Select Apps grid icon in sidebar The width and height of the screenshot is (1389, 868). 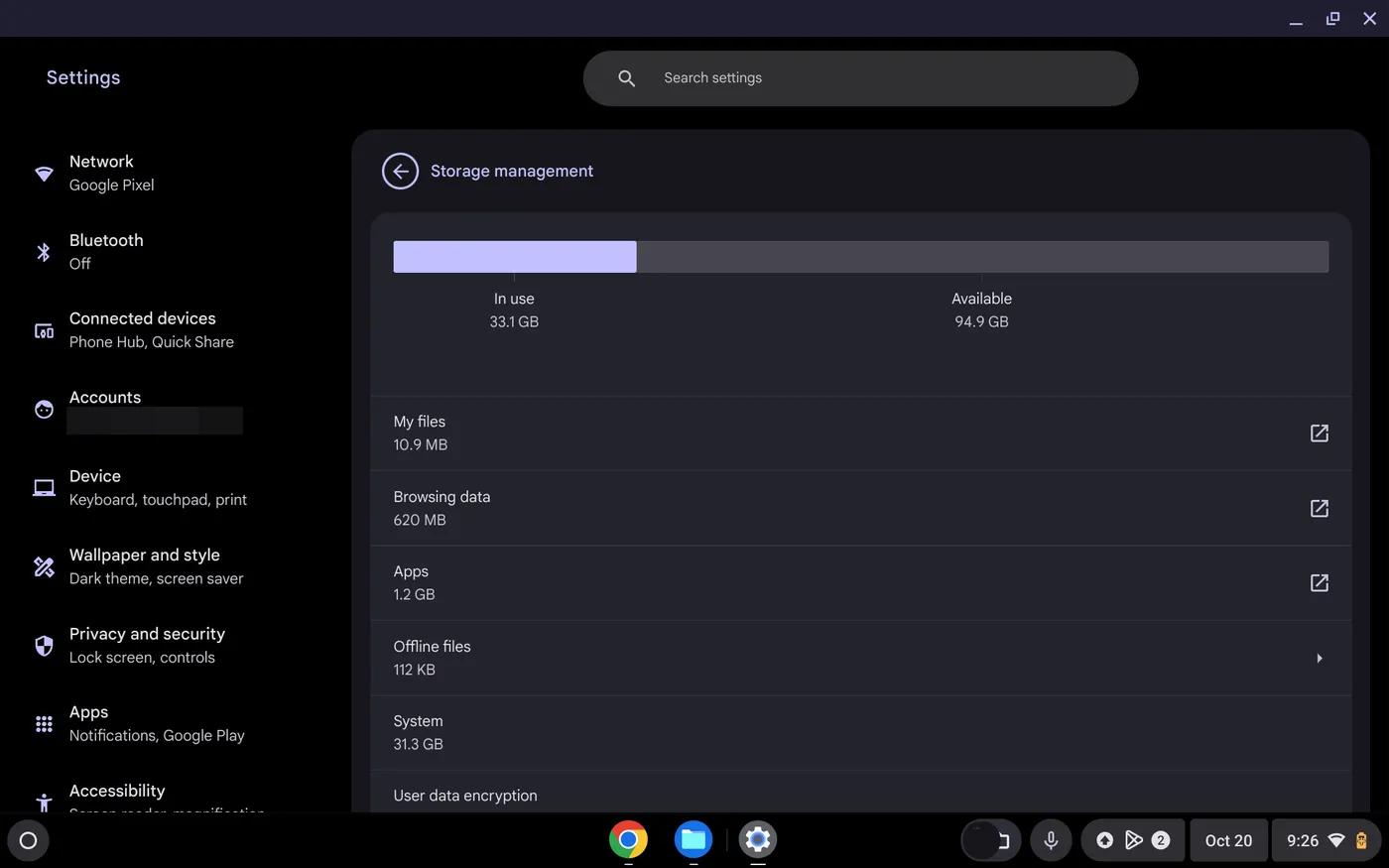44,724
